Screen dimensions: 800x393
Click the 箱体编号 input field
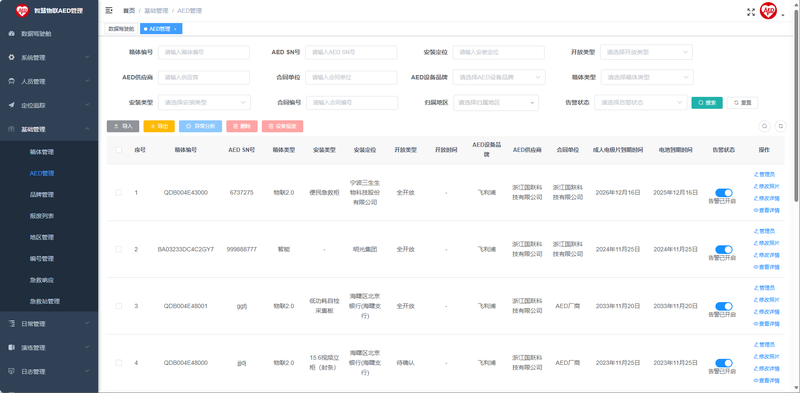[204, 52]
